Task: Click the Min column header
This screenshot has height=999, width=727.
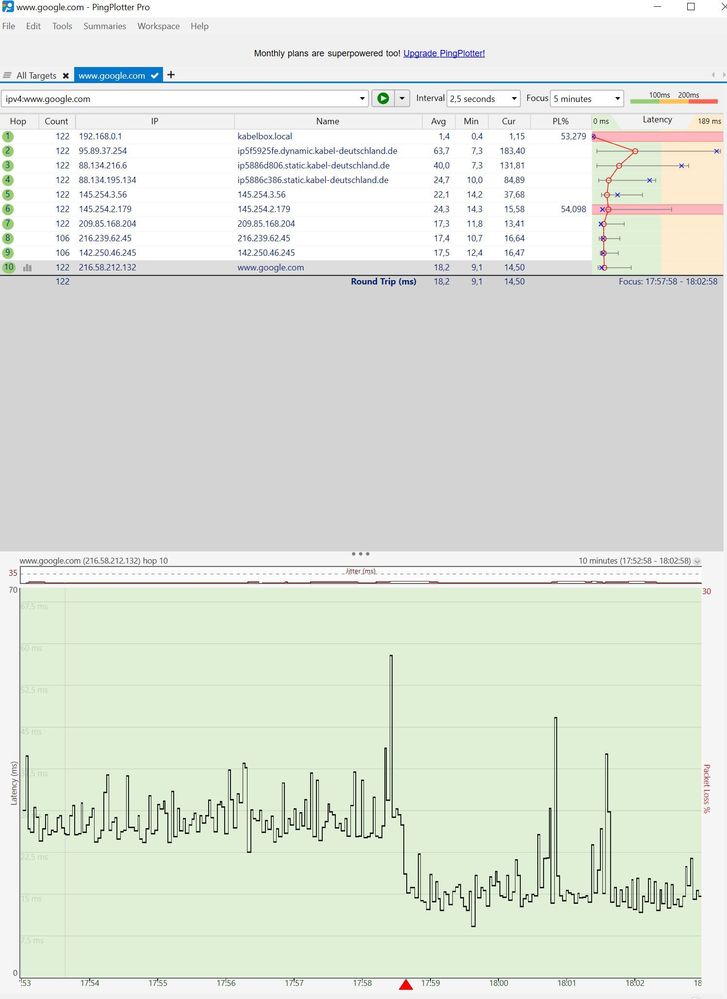Action: point(471,121)
